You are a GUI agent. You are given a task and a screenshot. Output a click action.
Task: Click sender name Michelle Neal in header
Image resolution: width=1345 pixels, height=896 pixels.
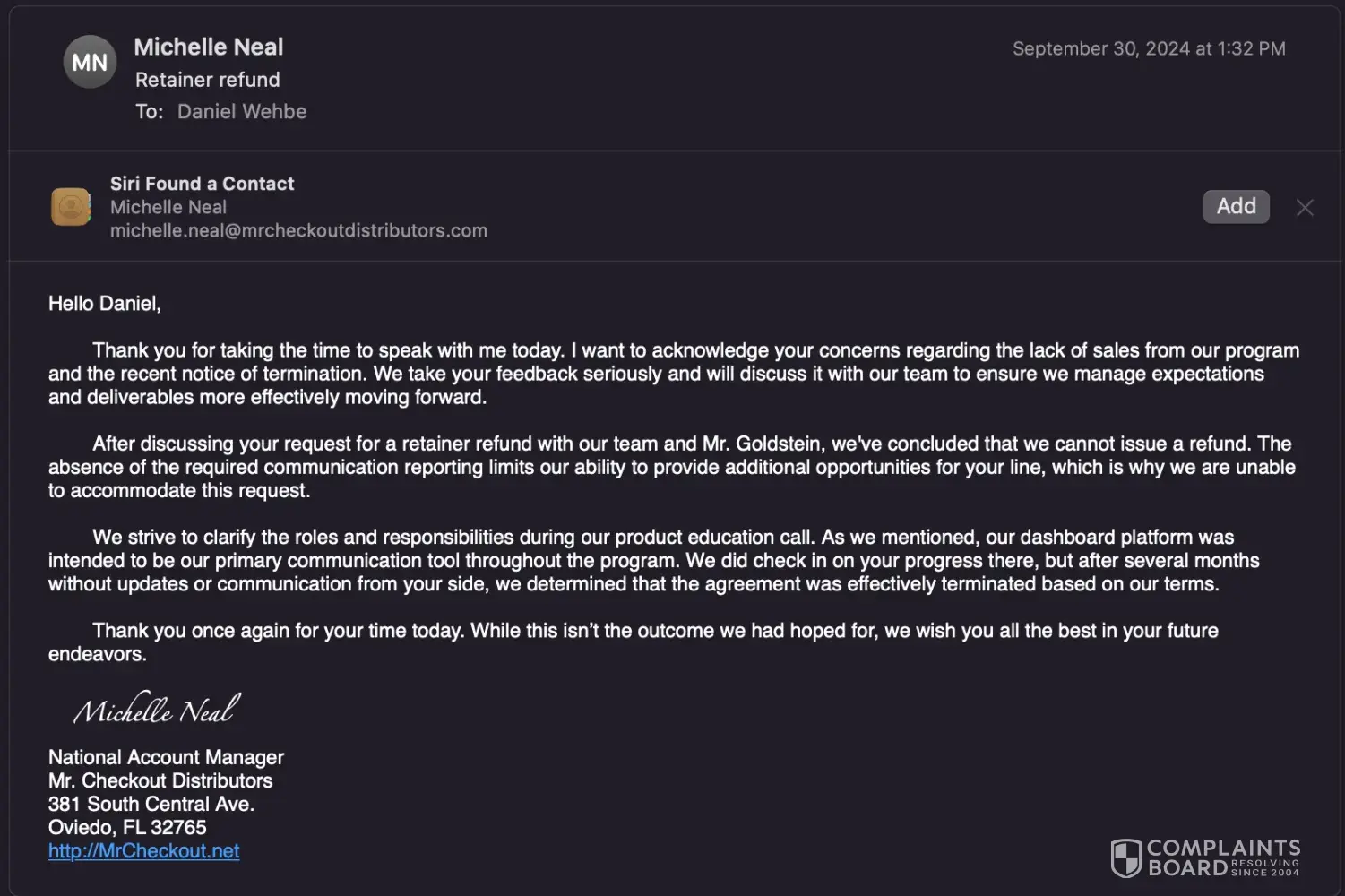pos(208,47)
